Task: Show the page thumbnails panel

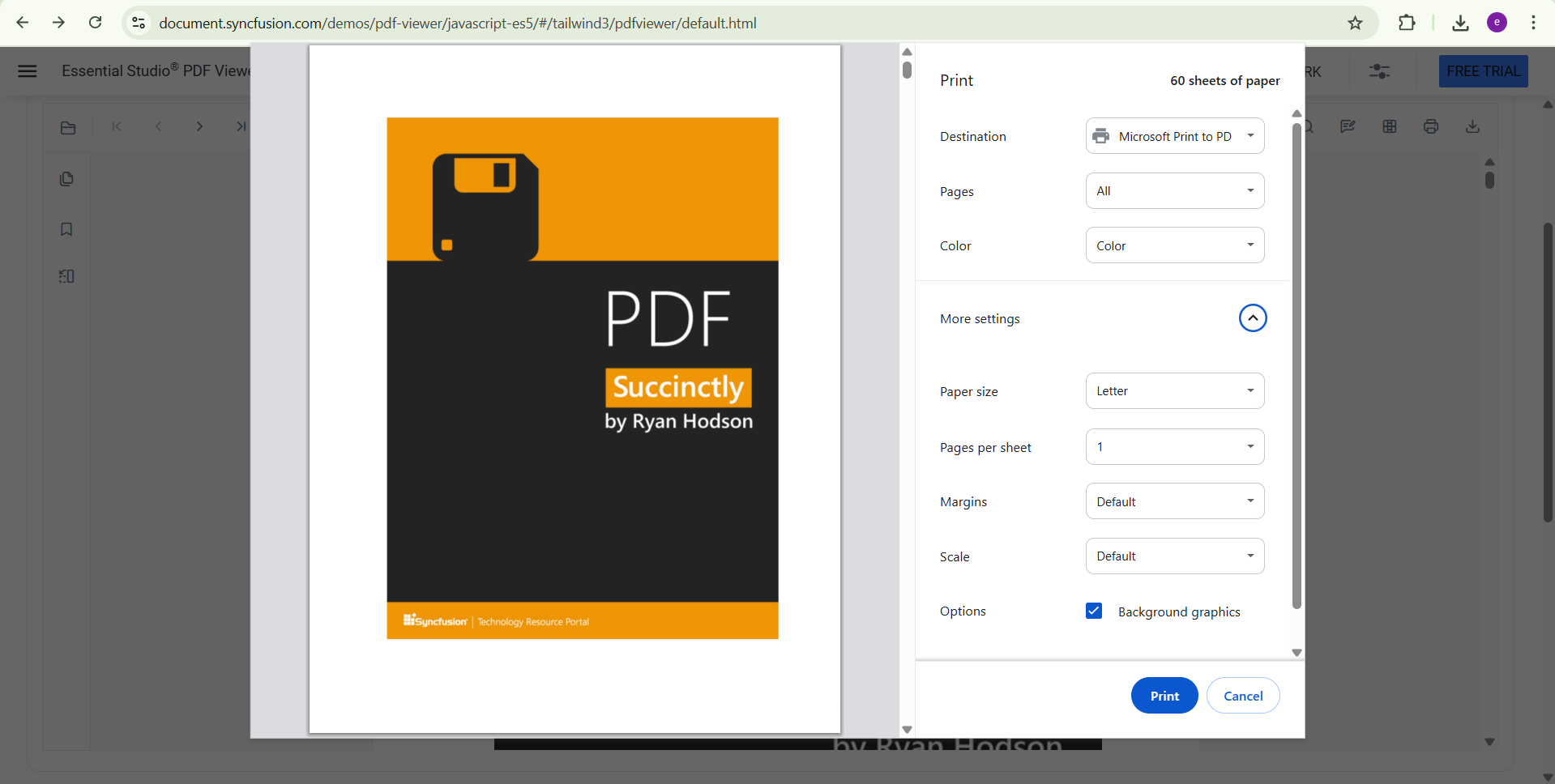Action: [66, 179]
